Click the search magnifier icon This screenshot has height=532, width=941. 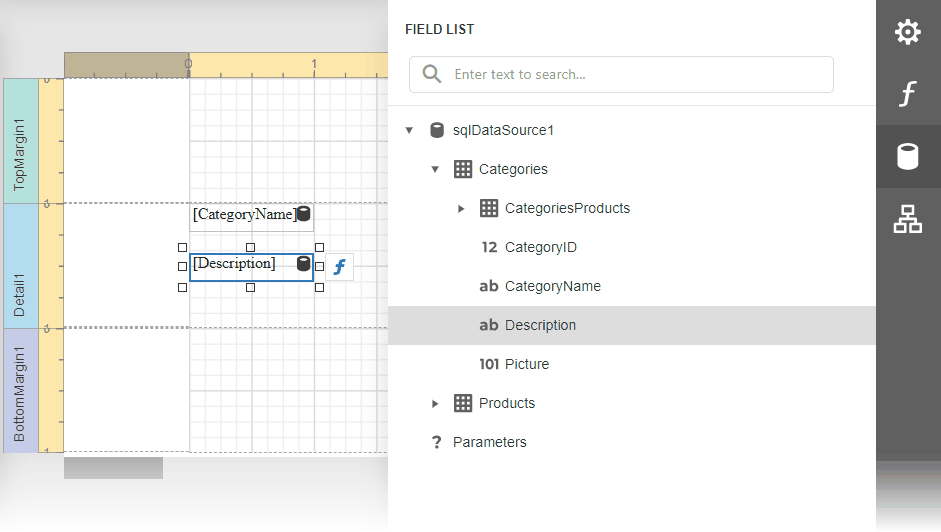coord(432,74)
